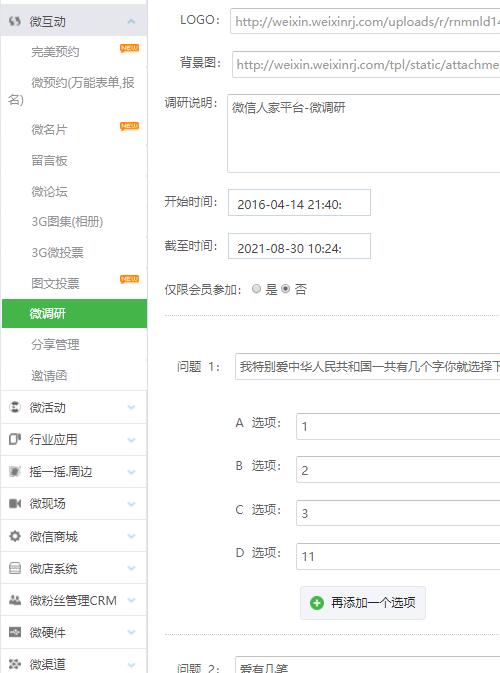
Task: Open the 邀请函 menu item
Action: tap(49, 376)
